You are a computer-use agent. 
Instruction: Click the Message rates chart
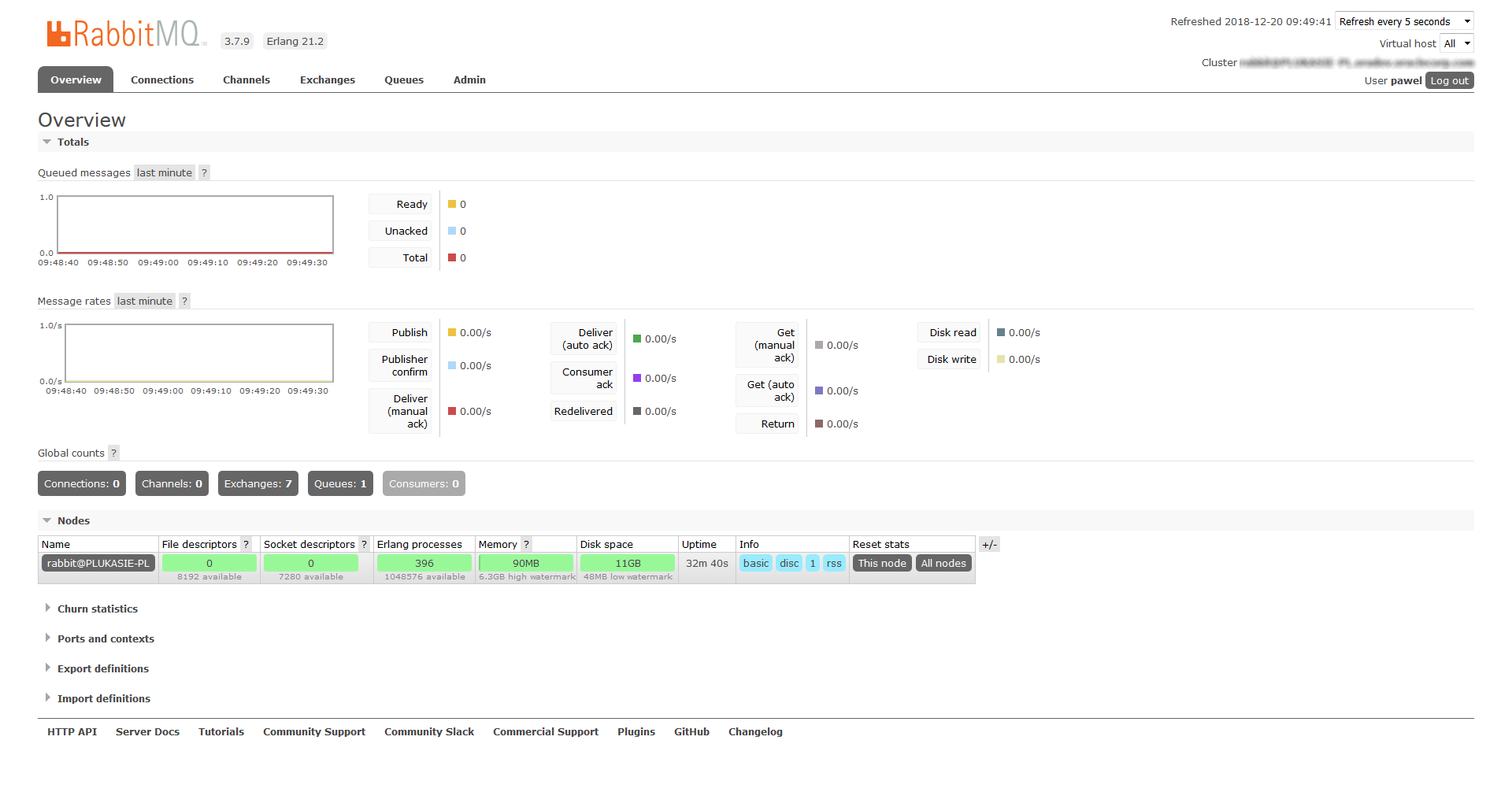point(199,353)
